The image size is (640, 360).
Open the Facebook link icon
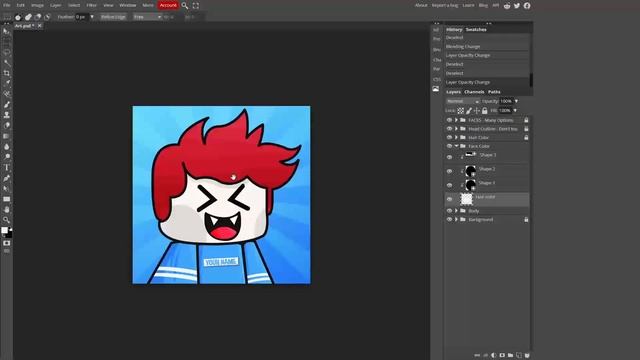coord(527,6)
